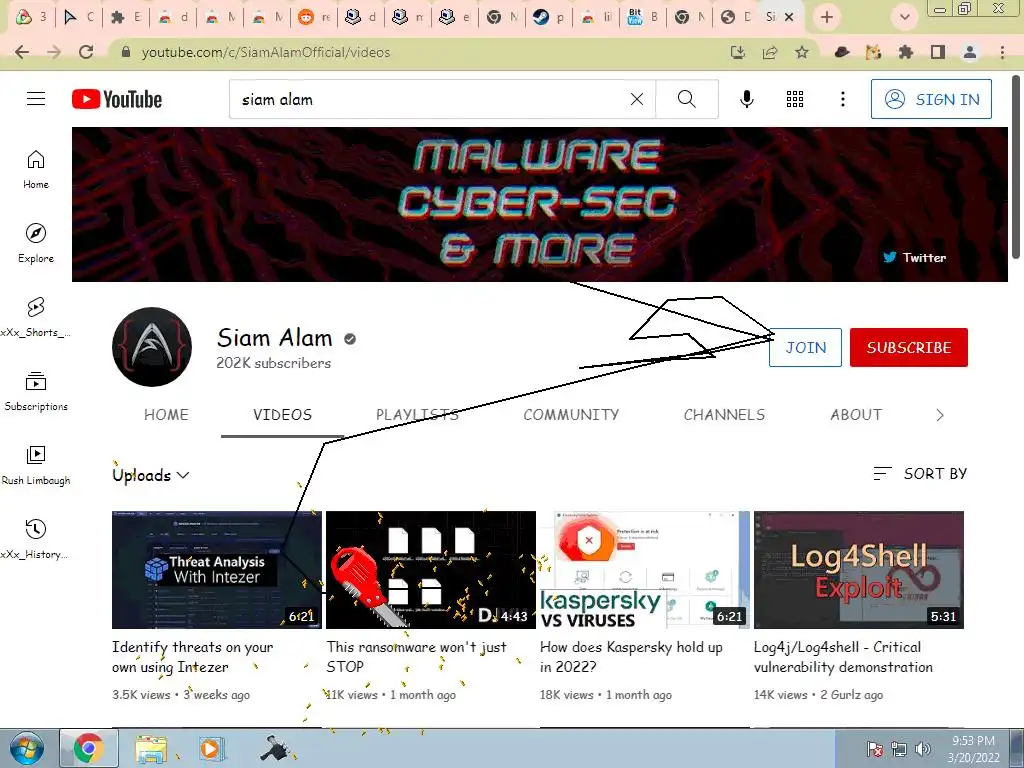
Task: Switch to the CHANNELS tab
Action: coord(724,415)
